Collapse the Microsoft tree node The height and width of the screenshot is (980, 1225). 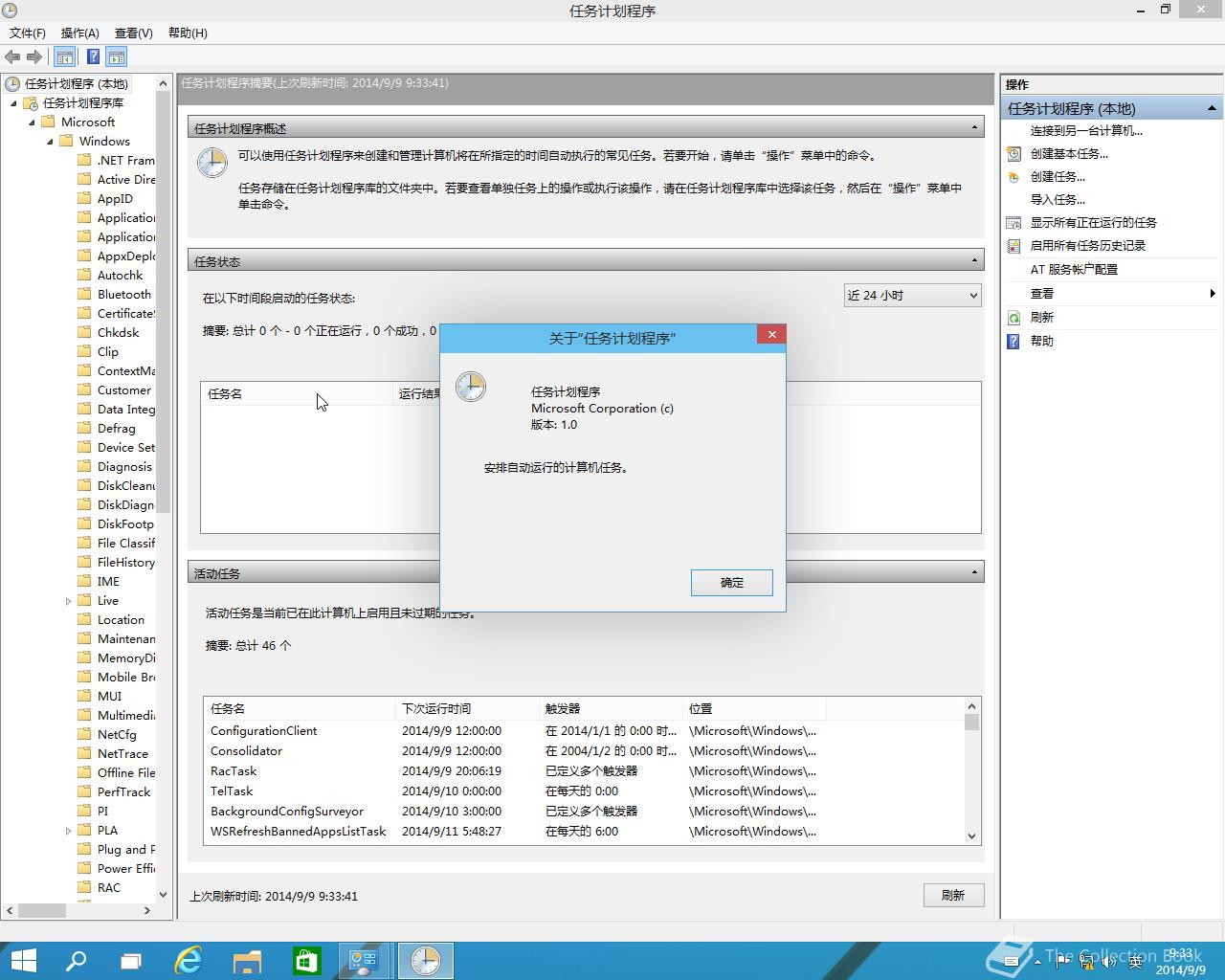32,122
